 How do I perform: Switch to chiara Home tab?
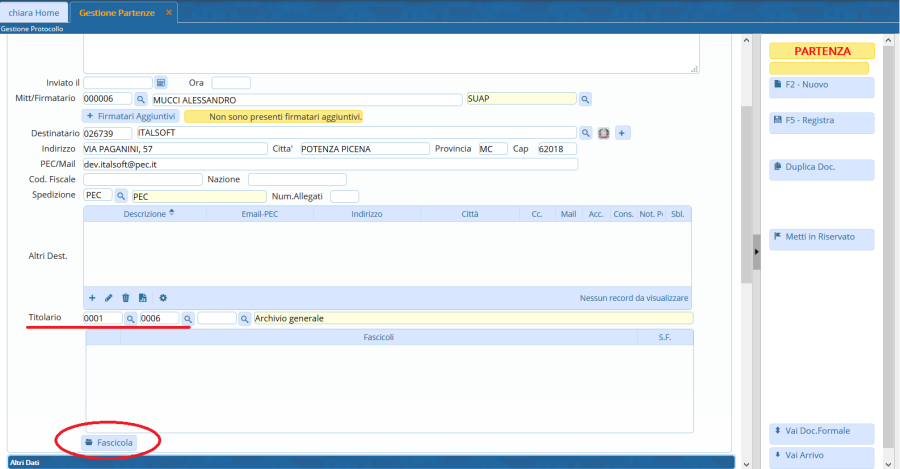pyautogui.click(x=34, y=13)
